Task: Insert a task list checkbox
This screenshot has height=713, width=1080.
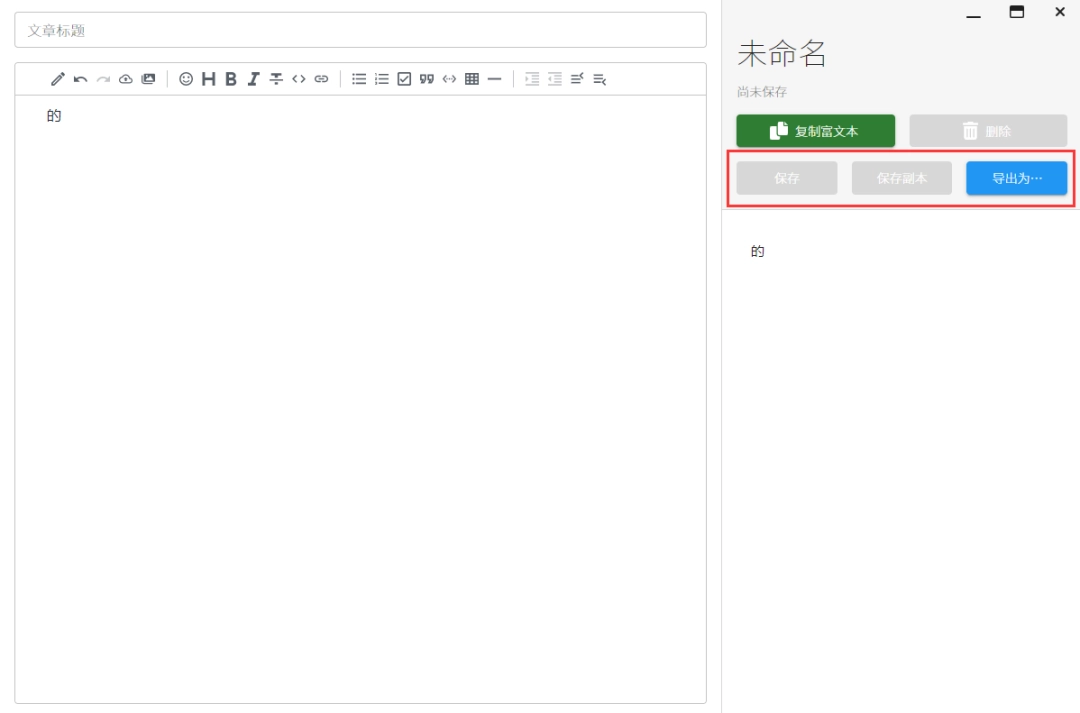Action: (404, 79)
